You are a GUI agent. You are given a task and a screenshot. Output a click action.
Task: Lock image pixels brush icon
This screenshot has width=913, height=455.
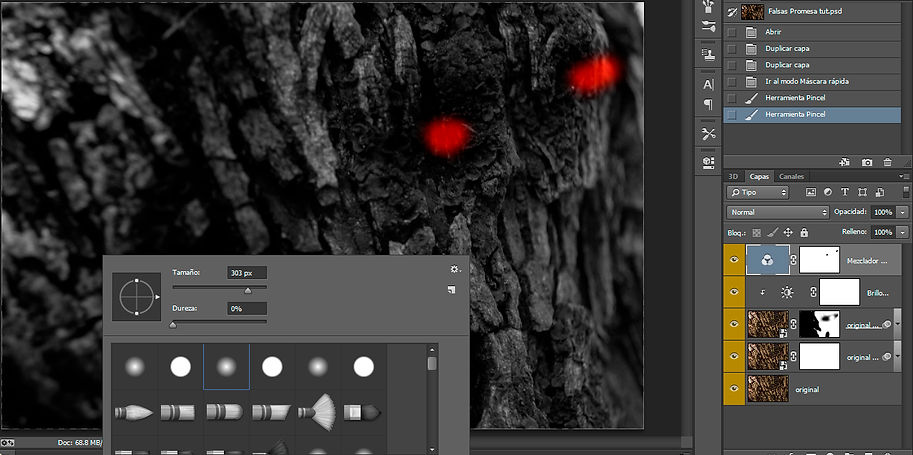point(773,232)
